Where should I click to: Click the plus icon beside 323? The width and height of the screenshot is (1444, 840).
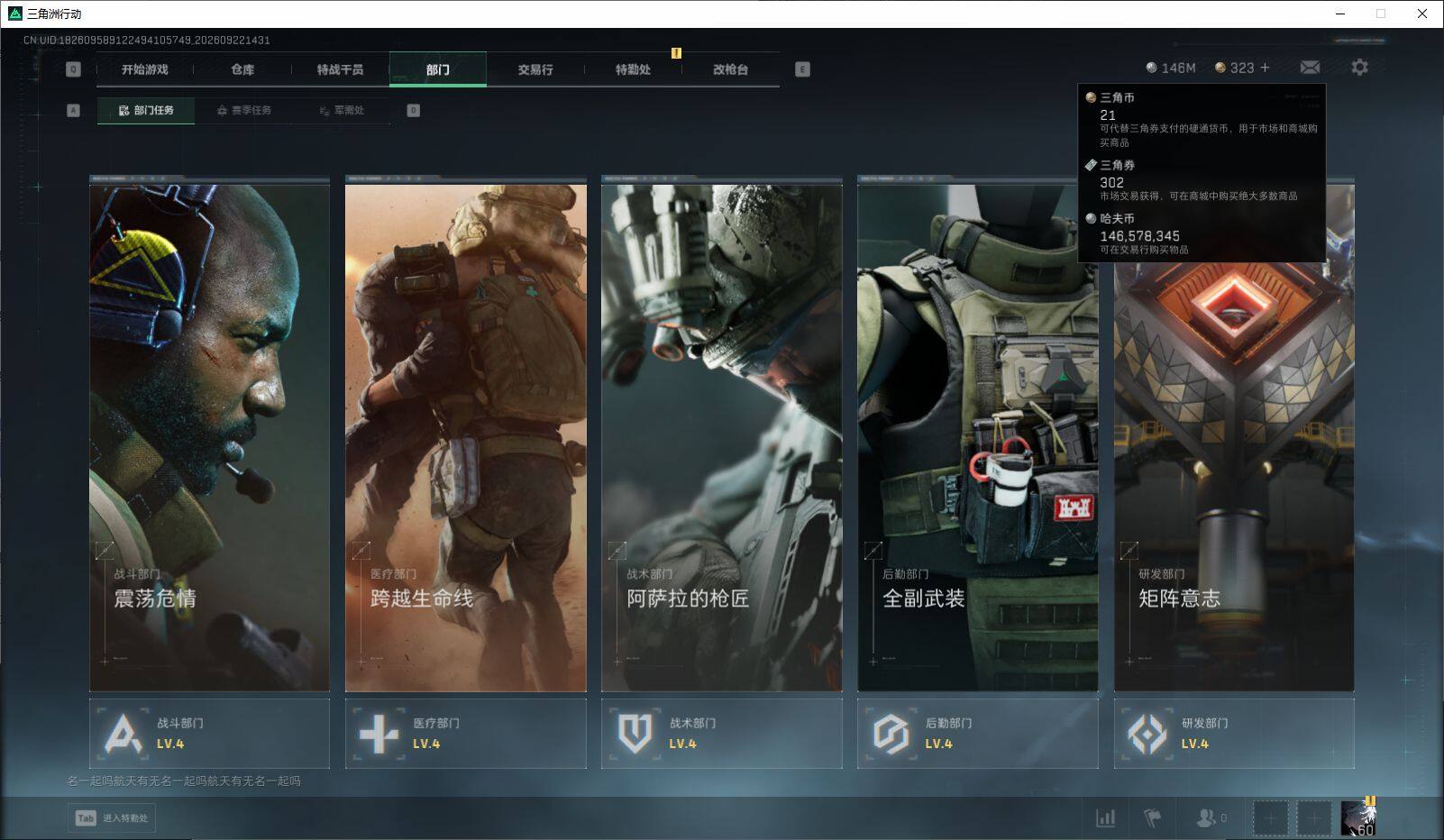1265,68
